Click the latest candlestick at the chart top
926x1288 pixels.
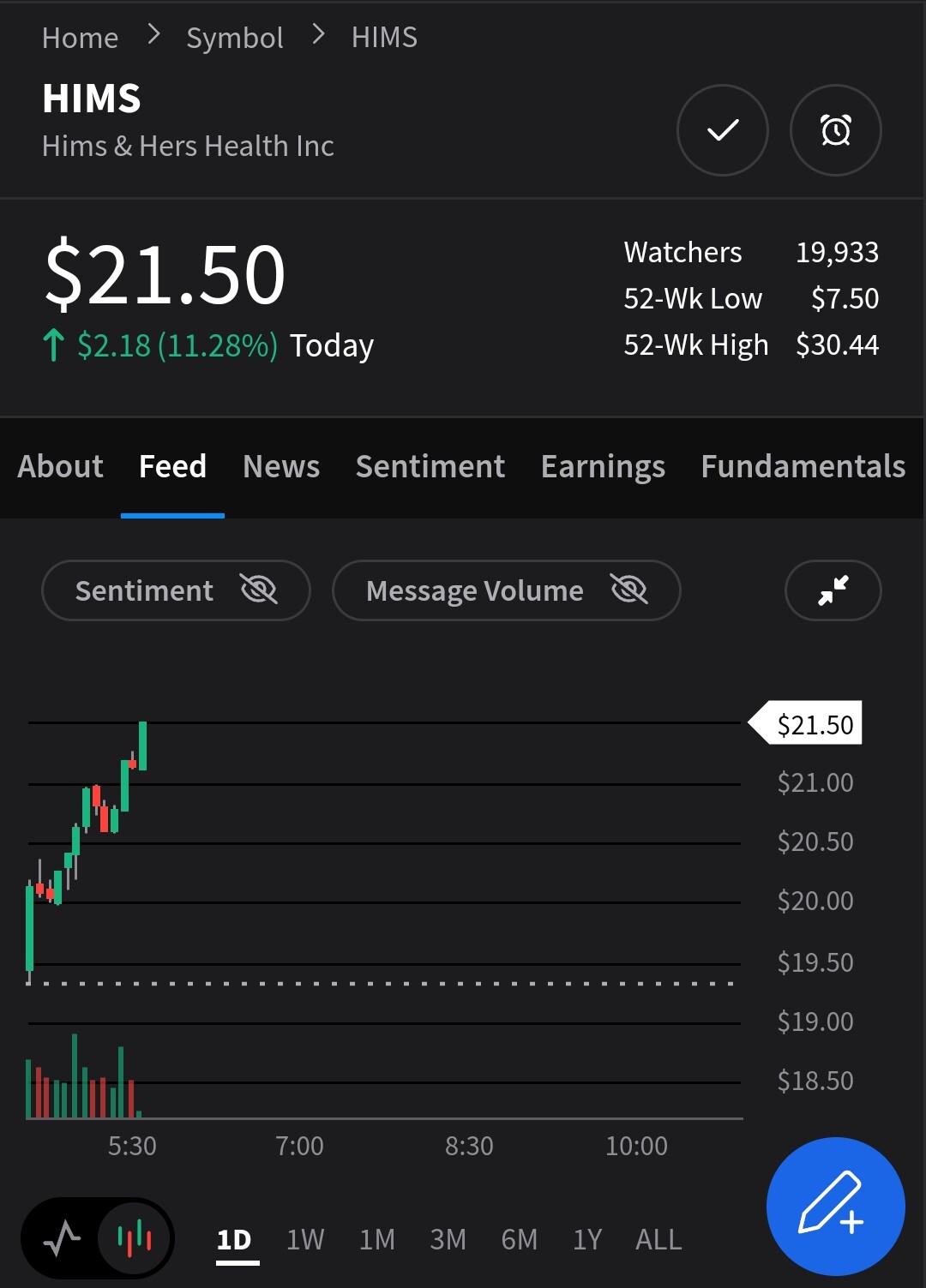[142, 746]
